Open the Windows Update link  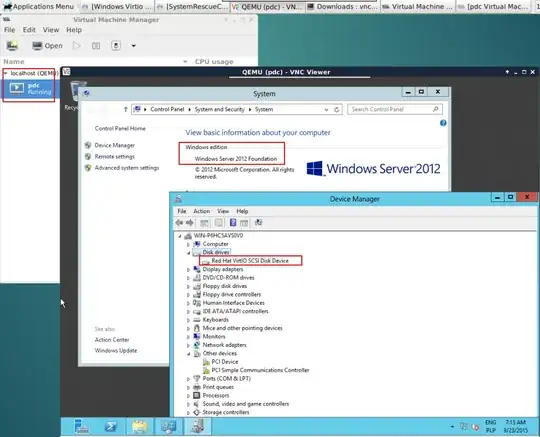click(x=116, y=351)
